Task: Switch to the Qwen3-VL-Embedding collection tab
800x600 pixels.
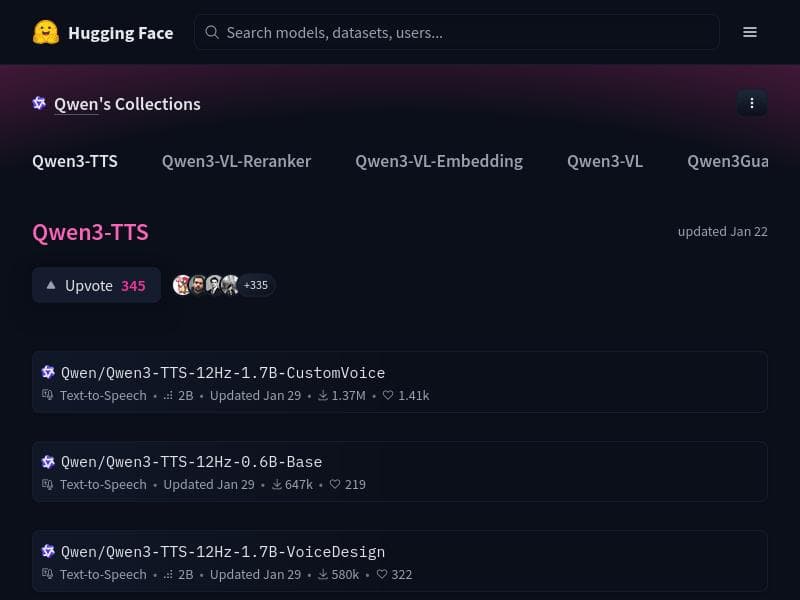Action: tap(439, 161)
